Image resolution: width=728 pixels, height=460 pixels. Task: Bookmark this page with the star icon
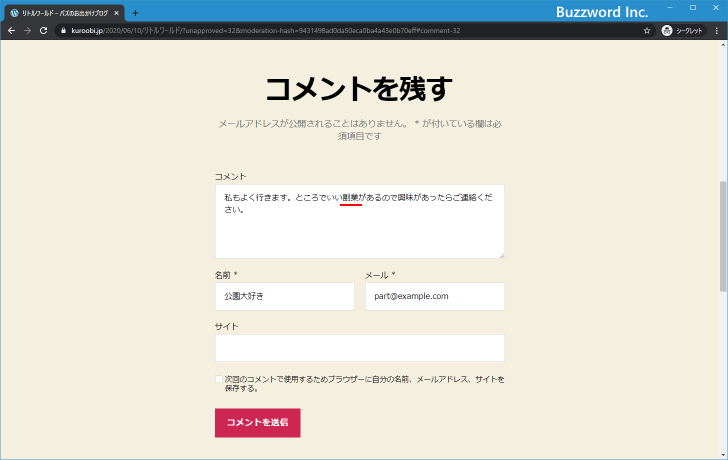click(647, 31)
